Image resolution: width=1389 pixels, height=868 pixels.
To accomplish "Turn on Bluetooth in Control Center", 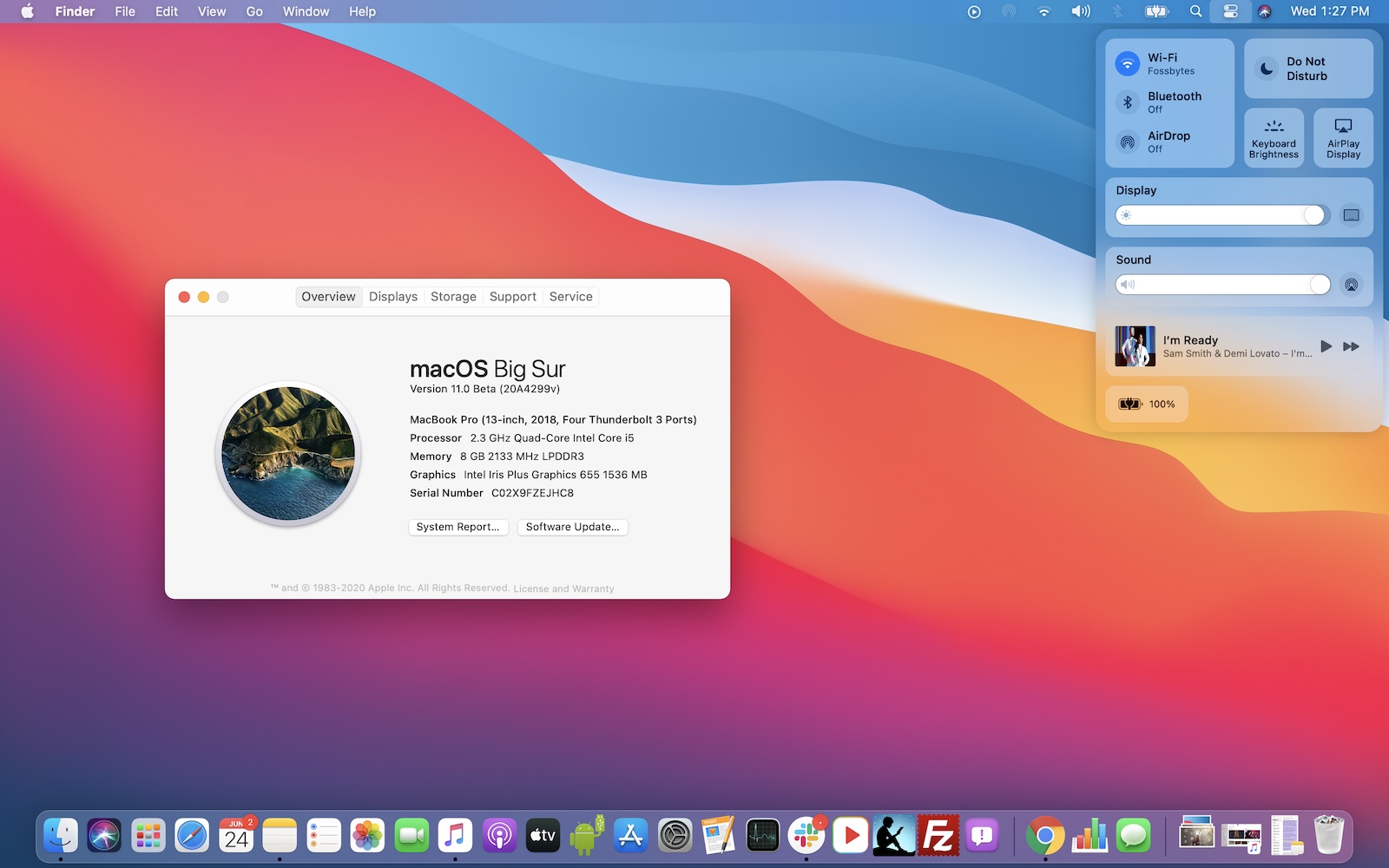I will 1127,102.
